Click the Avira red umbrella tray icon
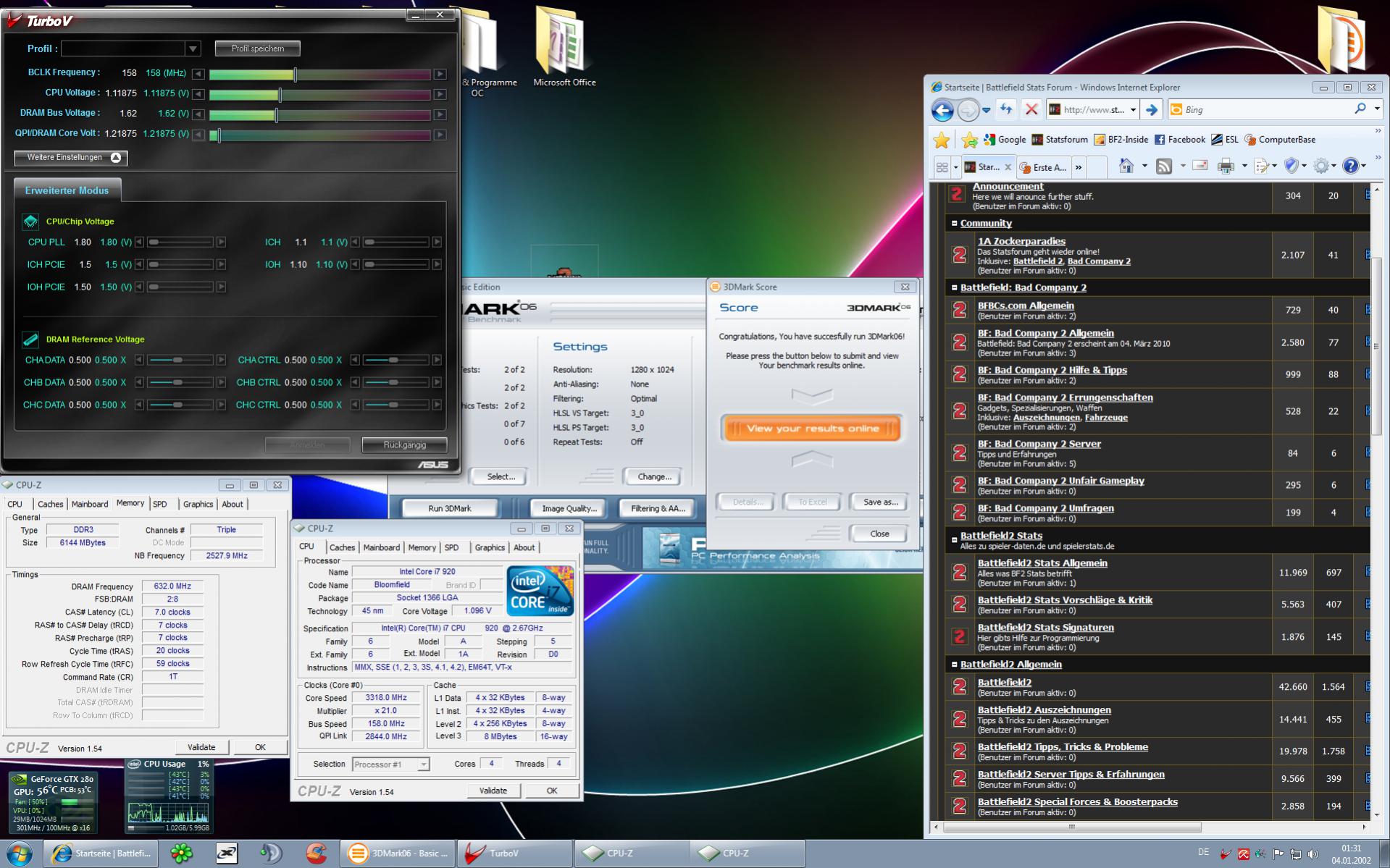This screenshot has height=868, width=1390. click(1243, 854)
